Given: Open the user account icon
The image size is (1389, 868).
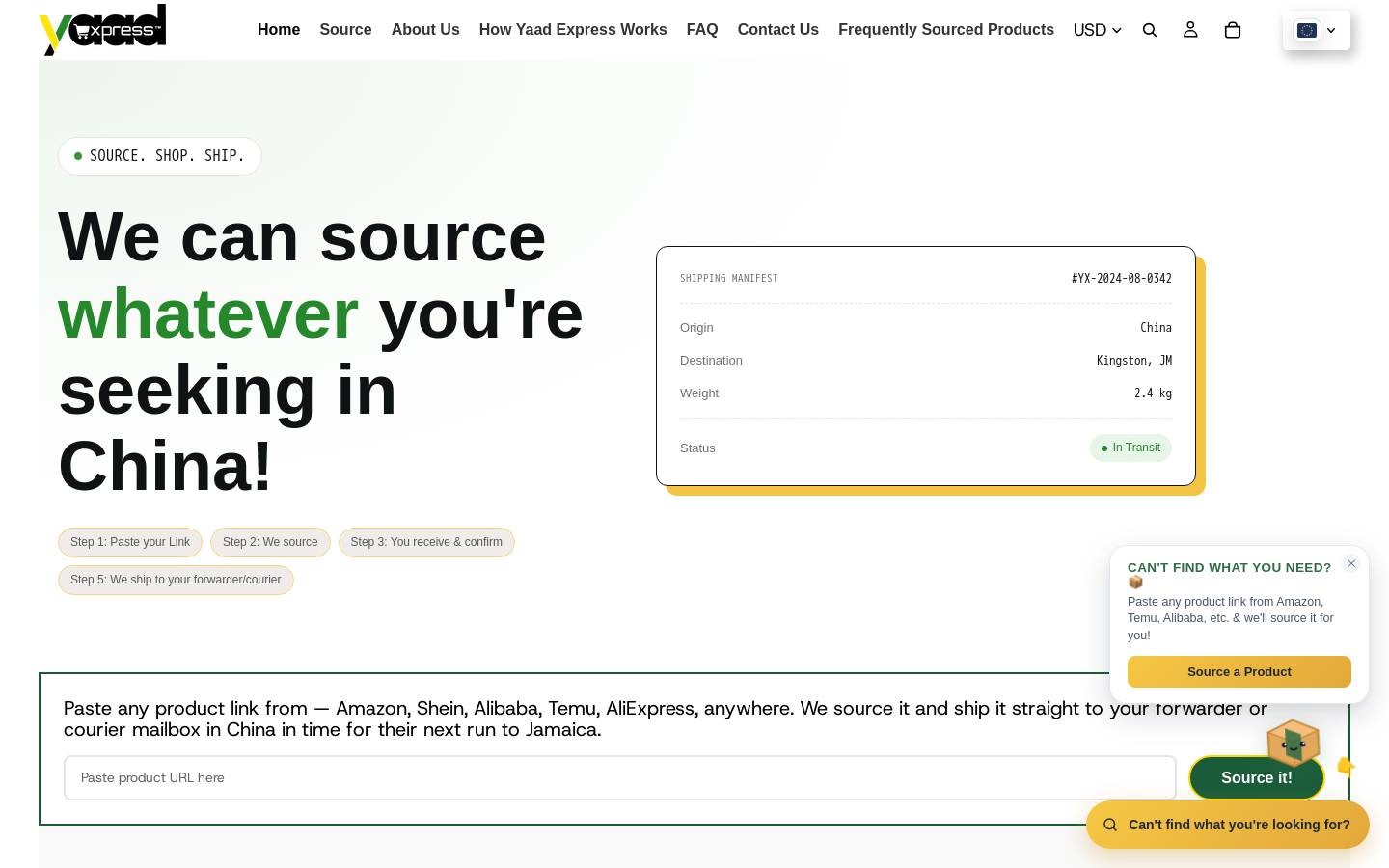Looking at the screenshot, I should pyautogui.click(x=1190, y=30).
